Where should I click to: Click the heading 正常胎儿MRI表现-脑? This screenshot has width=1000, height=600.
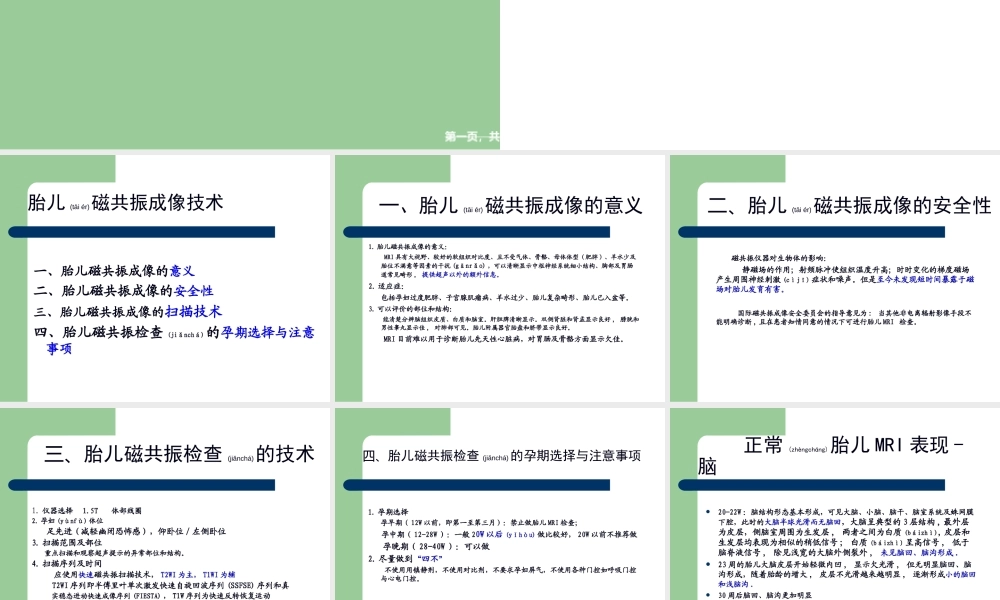(855, 447)
